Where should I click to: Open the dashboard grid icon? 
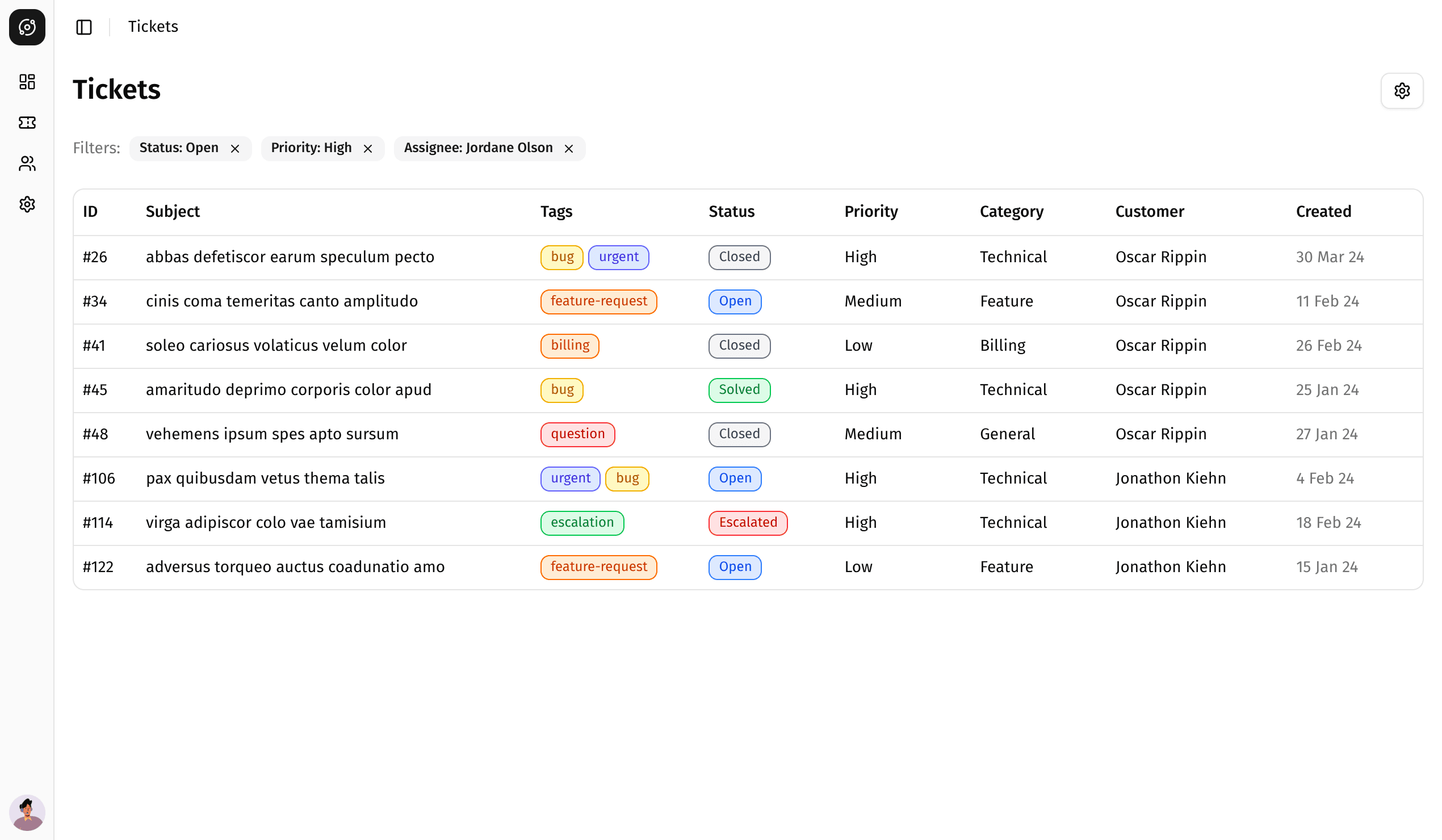27,82
